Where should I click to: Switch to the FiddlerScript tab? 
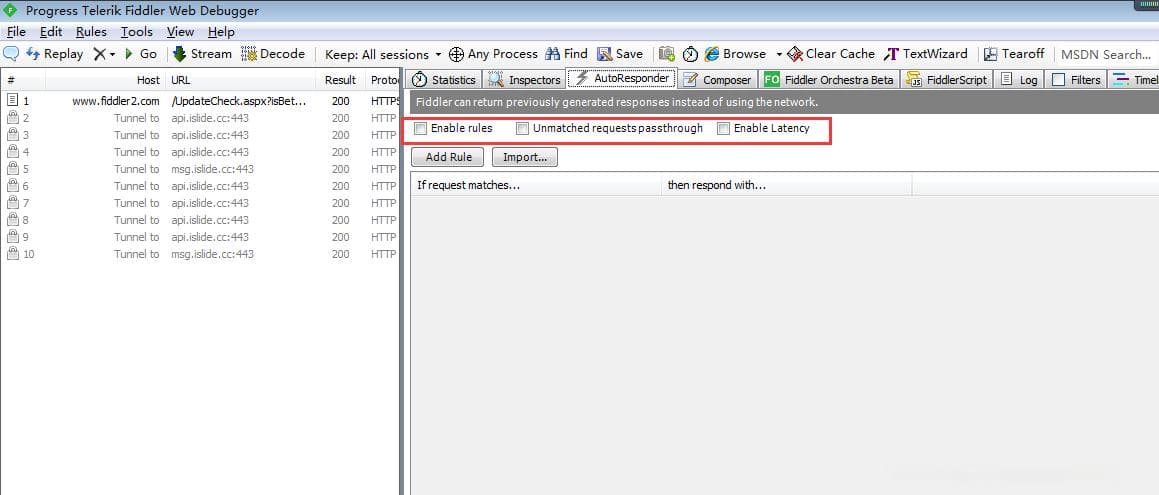(x=947, y=80)
